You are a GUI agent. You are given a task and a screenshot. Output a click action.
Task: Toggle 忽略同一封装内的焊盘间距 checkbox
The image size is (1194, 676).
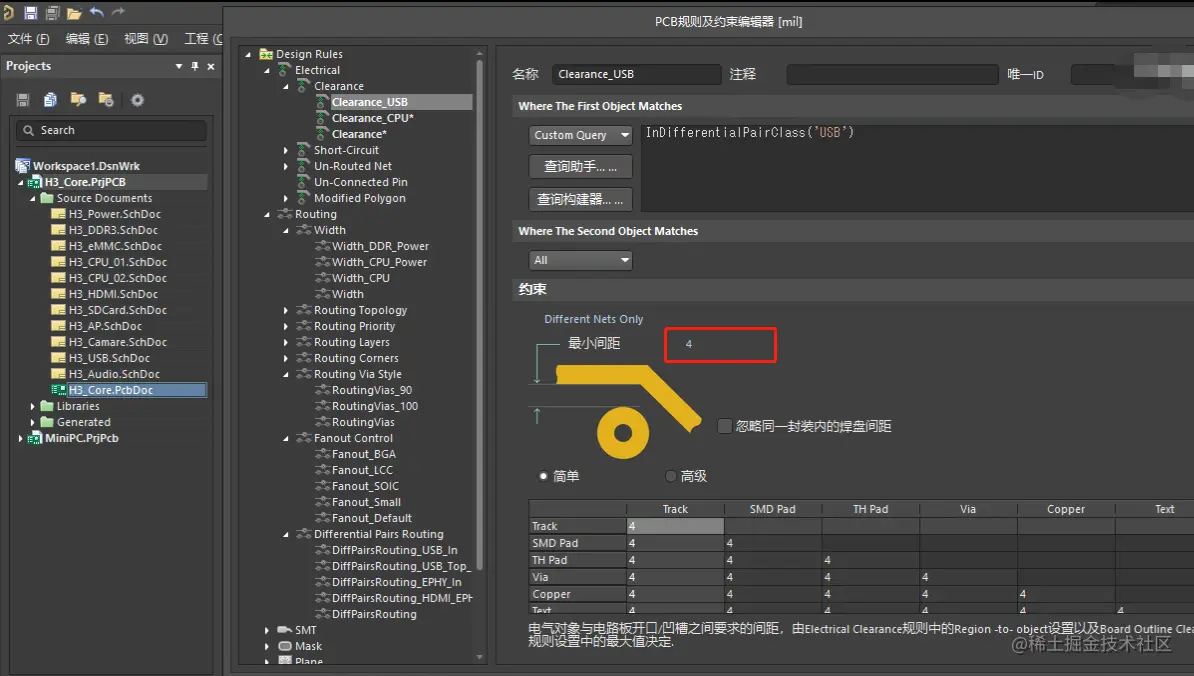[725, 426]
